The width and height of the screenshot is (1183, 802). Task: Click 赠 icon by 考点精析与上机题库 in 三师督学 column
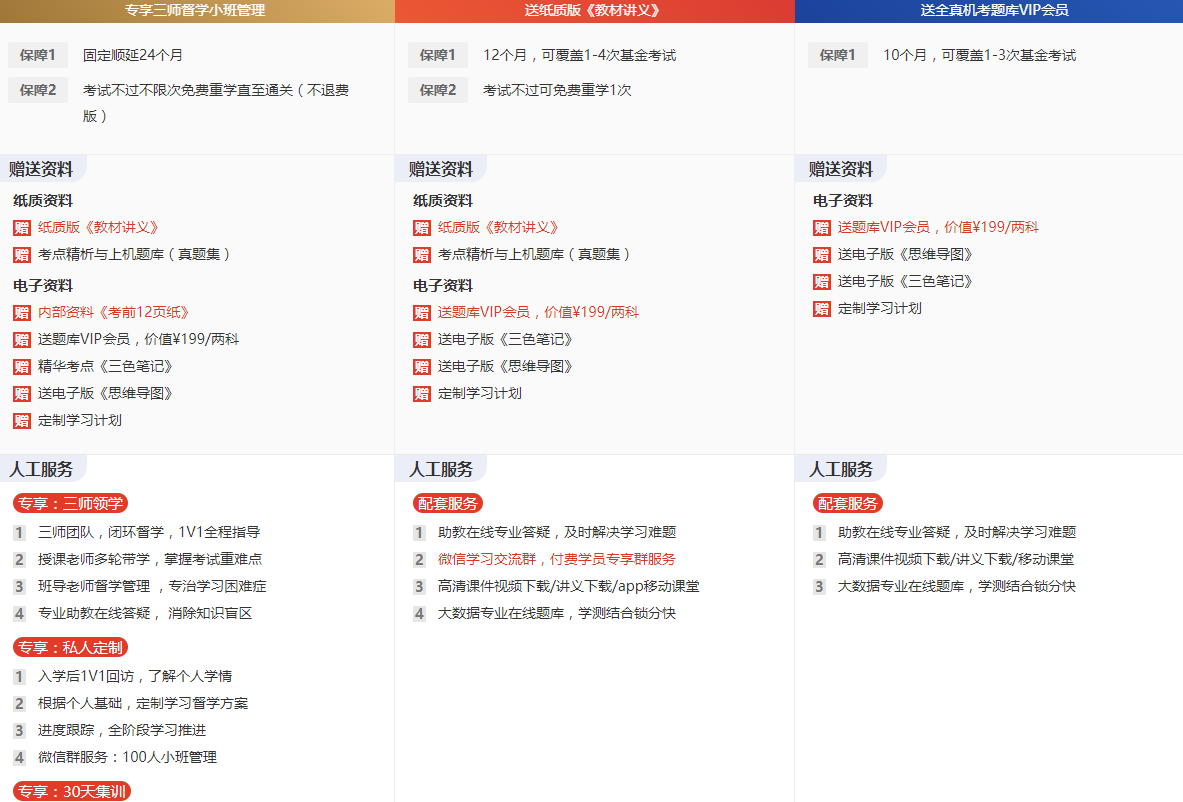[x=22, y=255]
